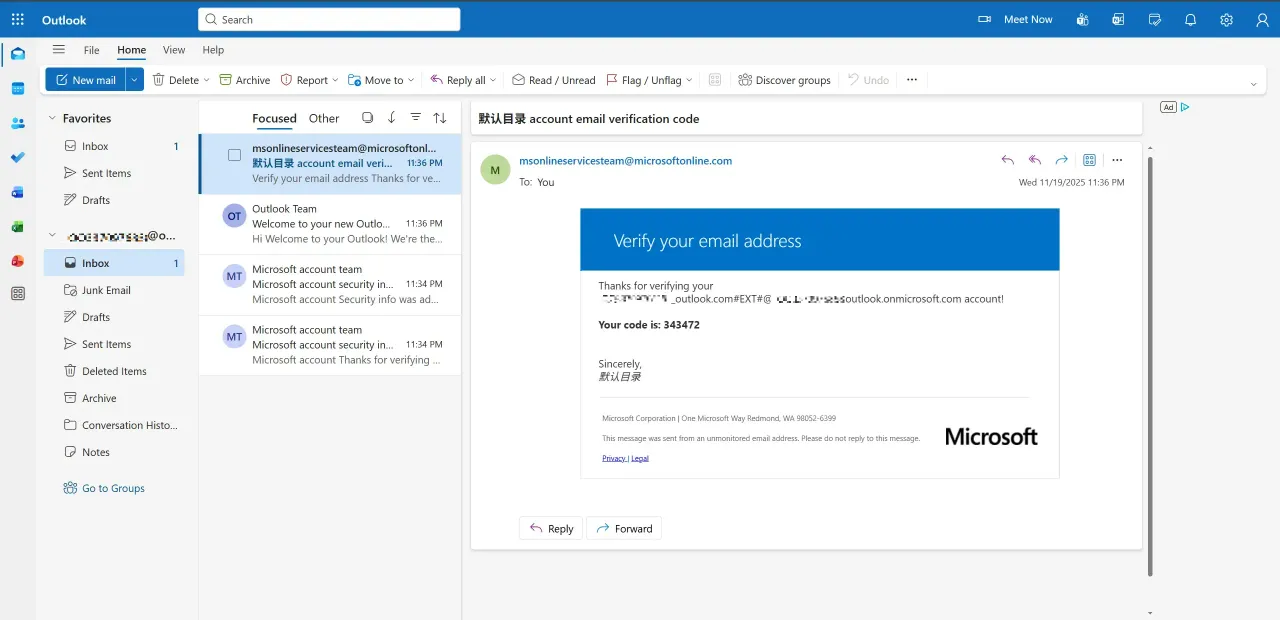Open More apps grid icon
The image size is (1280, 620).
coord(17,294)
